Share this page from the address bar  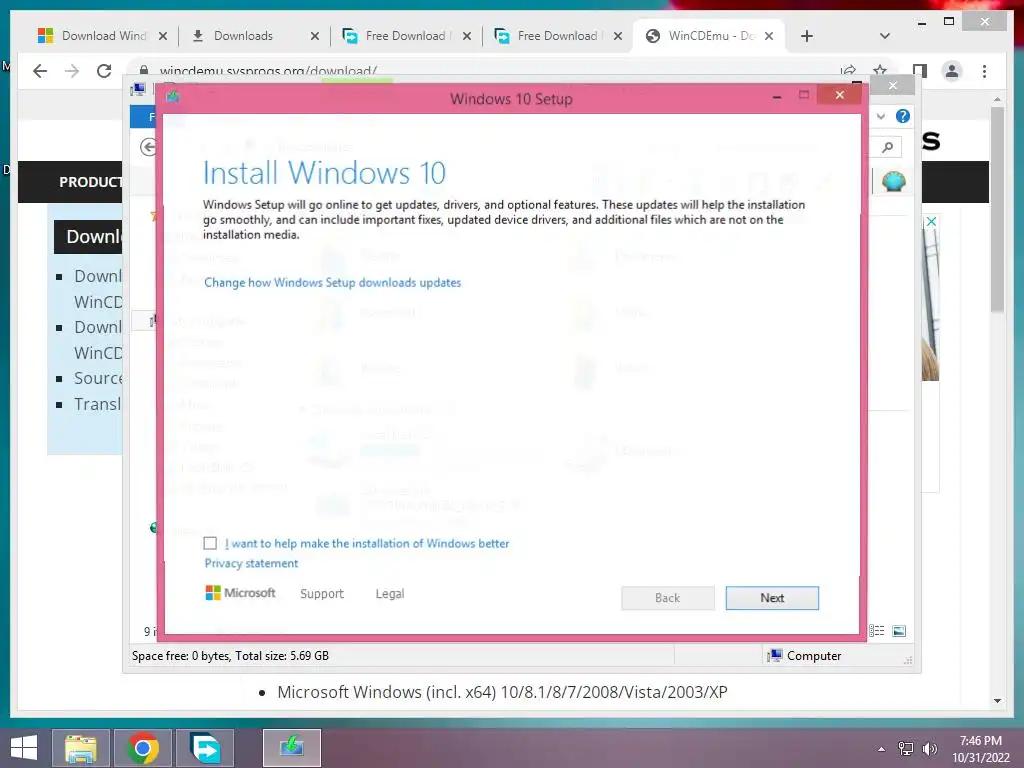tap(848, 71)
